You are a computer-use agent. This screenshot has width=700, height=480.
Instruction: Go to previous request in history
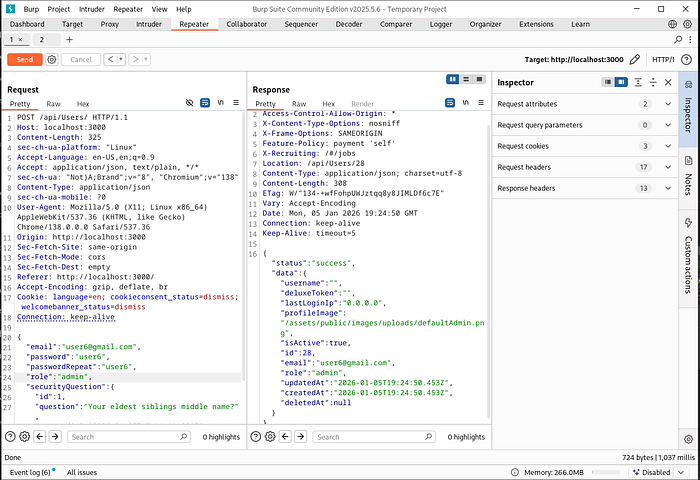click(110, 59)
